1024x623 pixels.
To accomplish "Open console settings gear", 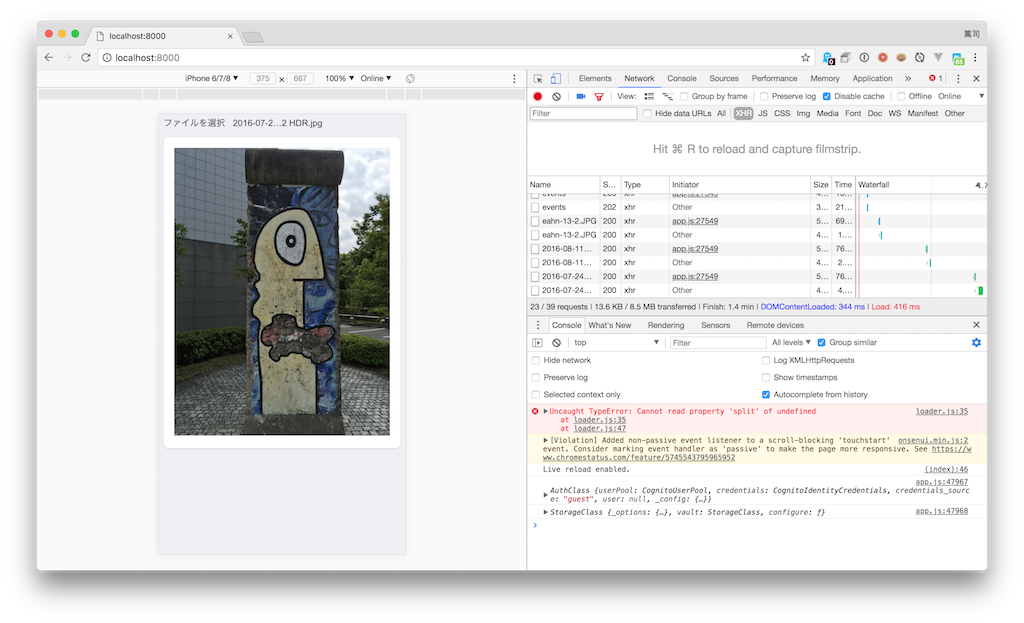I will pyautogui.click(x=976, y=343).
